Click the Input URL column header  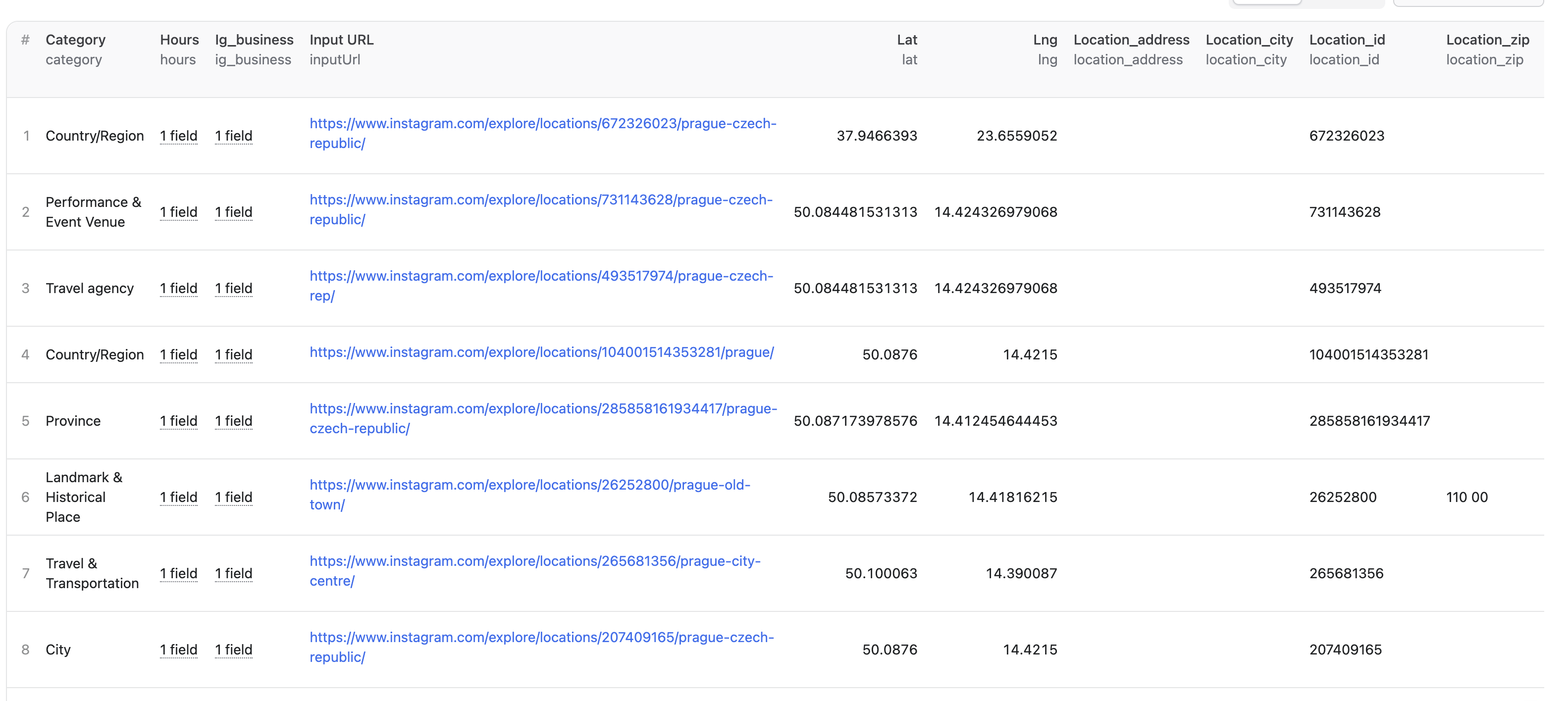tap(341, 40)
